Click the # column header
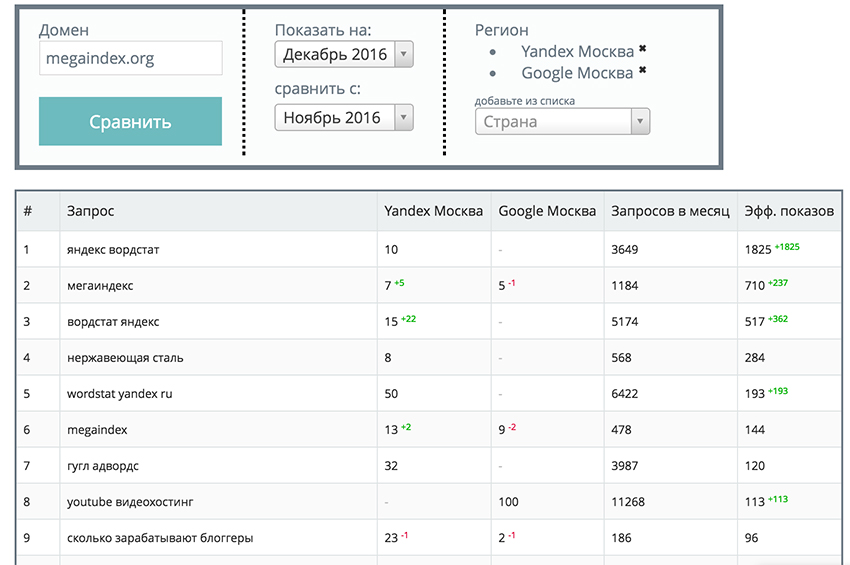Screen dimensions: 850x565 tap(28, 211)
